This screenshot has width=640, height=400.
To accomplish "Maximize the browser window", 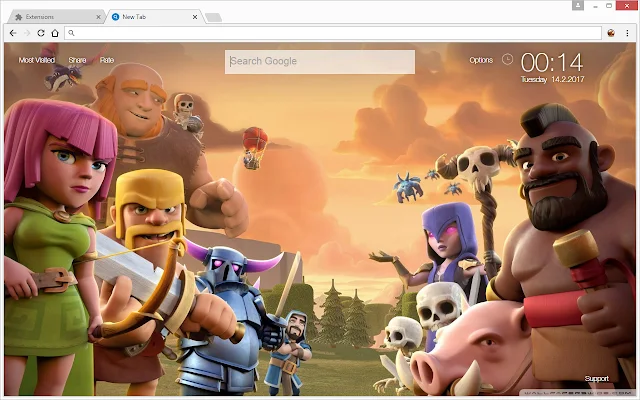I will tap(609, 6).
